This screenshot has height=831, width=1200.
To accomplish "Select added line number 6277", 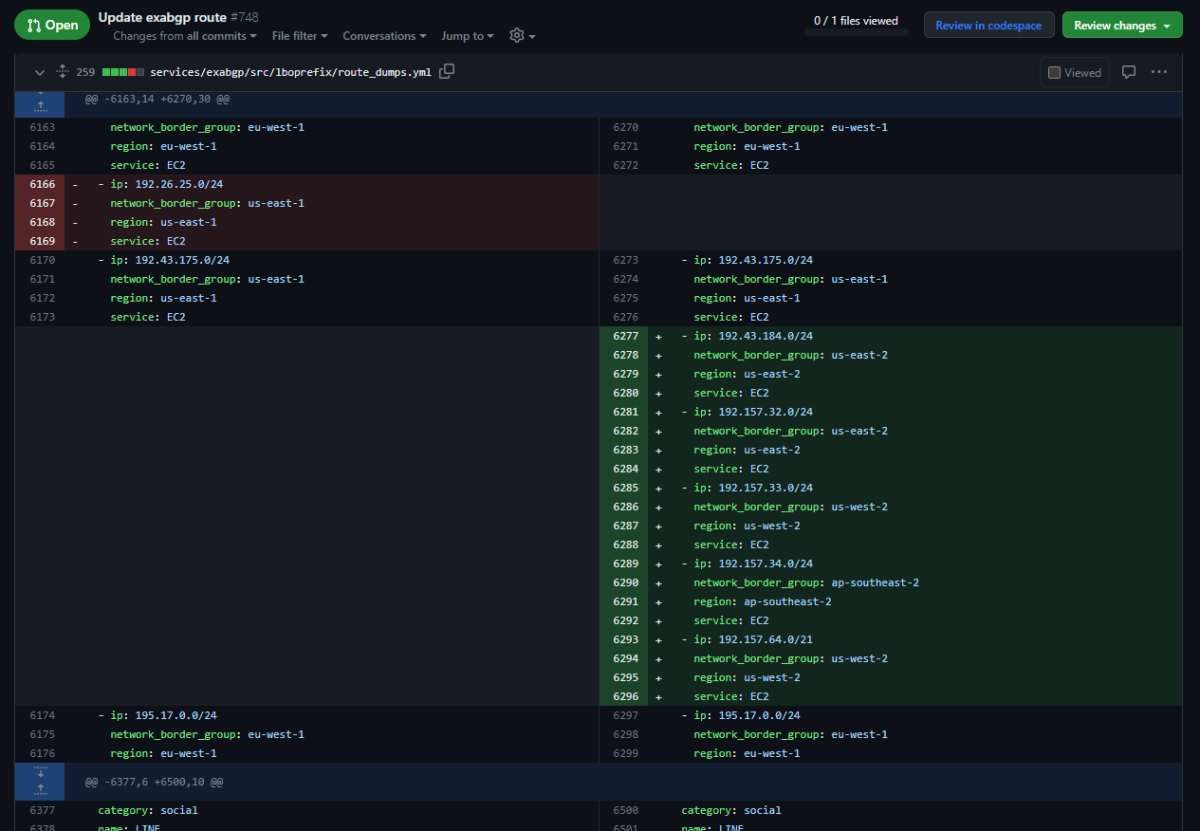I will pos(624,336).
